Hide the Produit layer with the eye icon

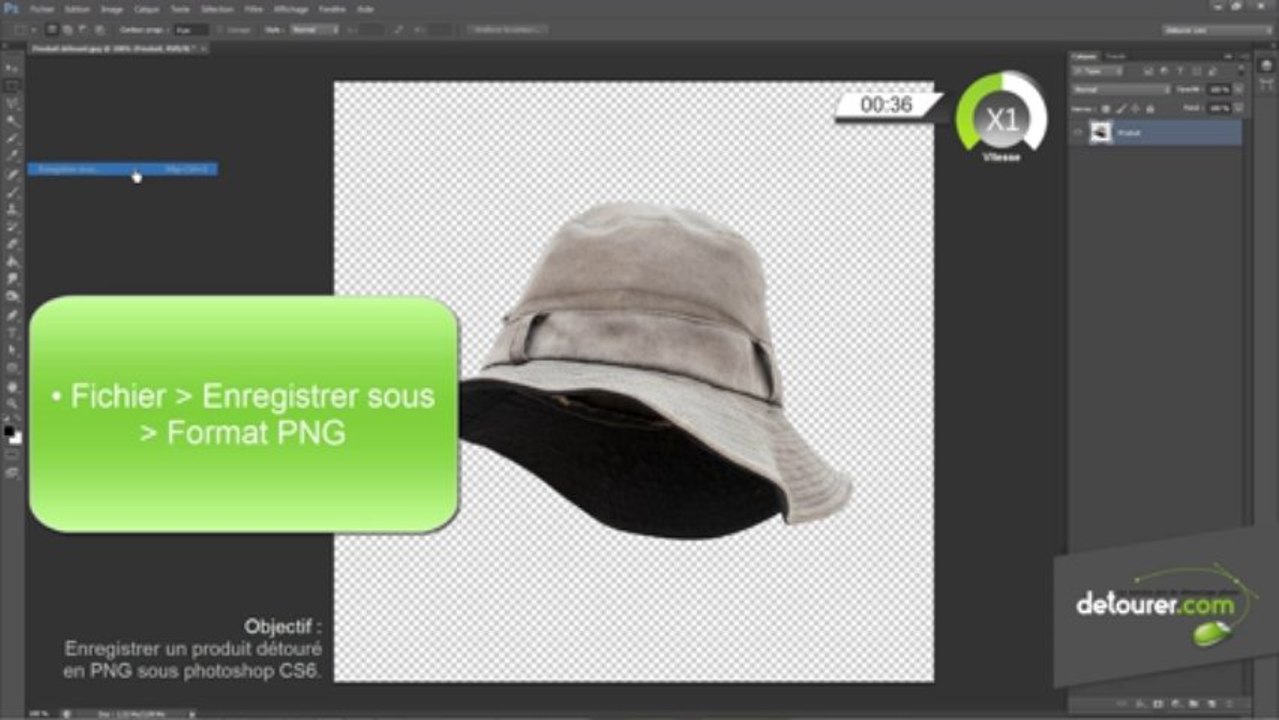(x=1077, y=132)
